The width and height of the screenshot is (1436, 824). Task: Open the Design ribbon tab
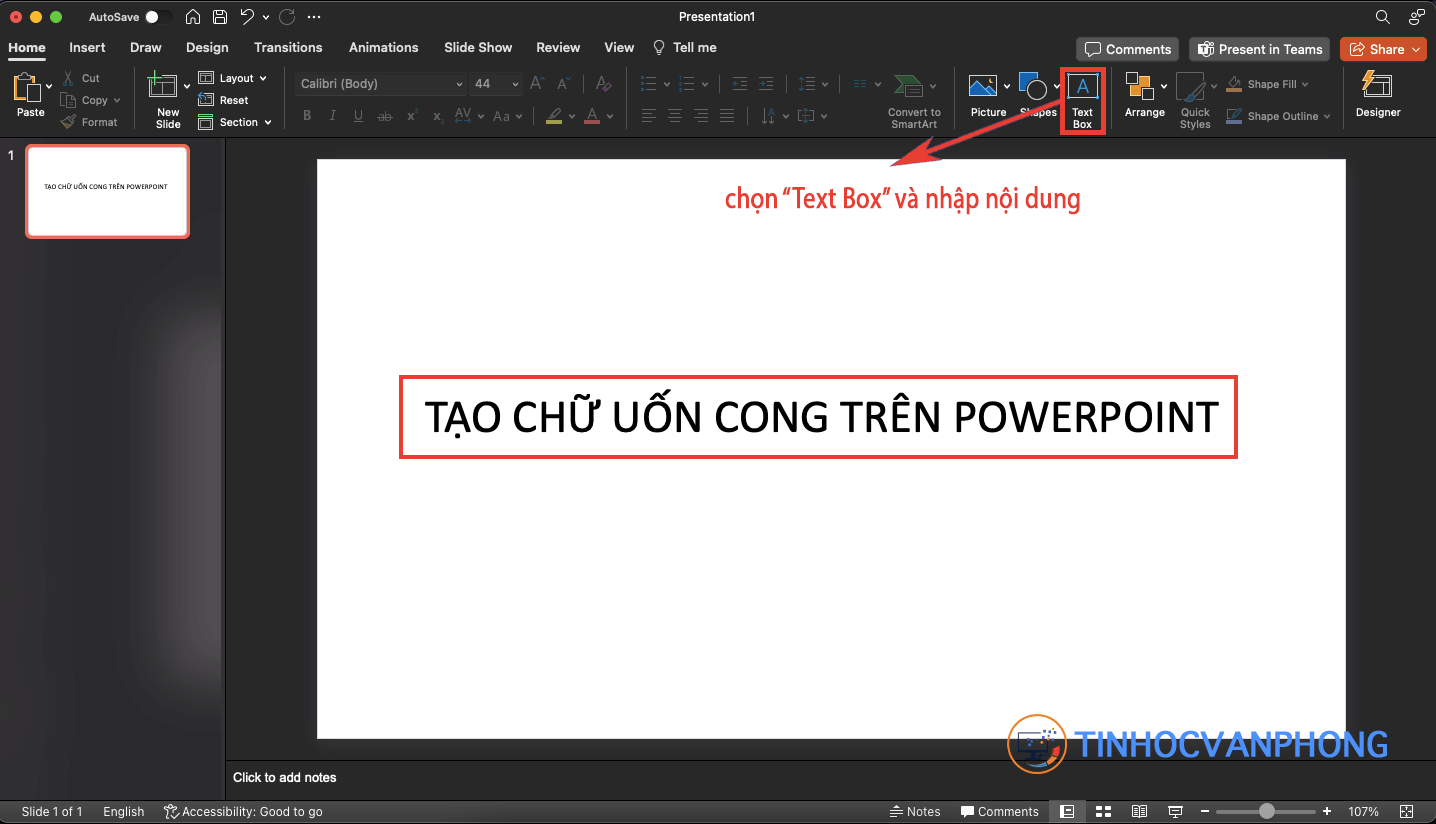click(207, 47)
